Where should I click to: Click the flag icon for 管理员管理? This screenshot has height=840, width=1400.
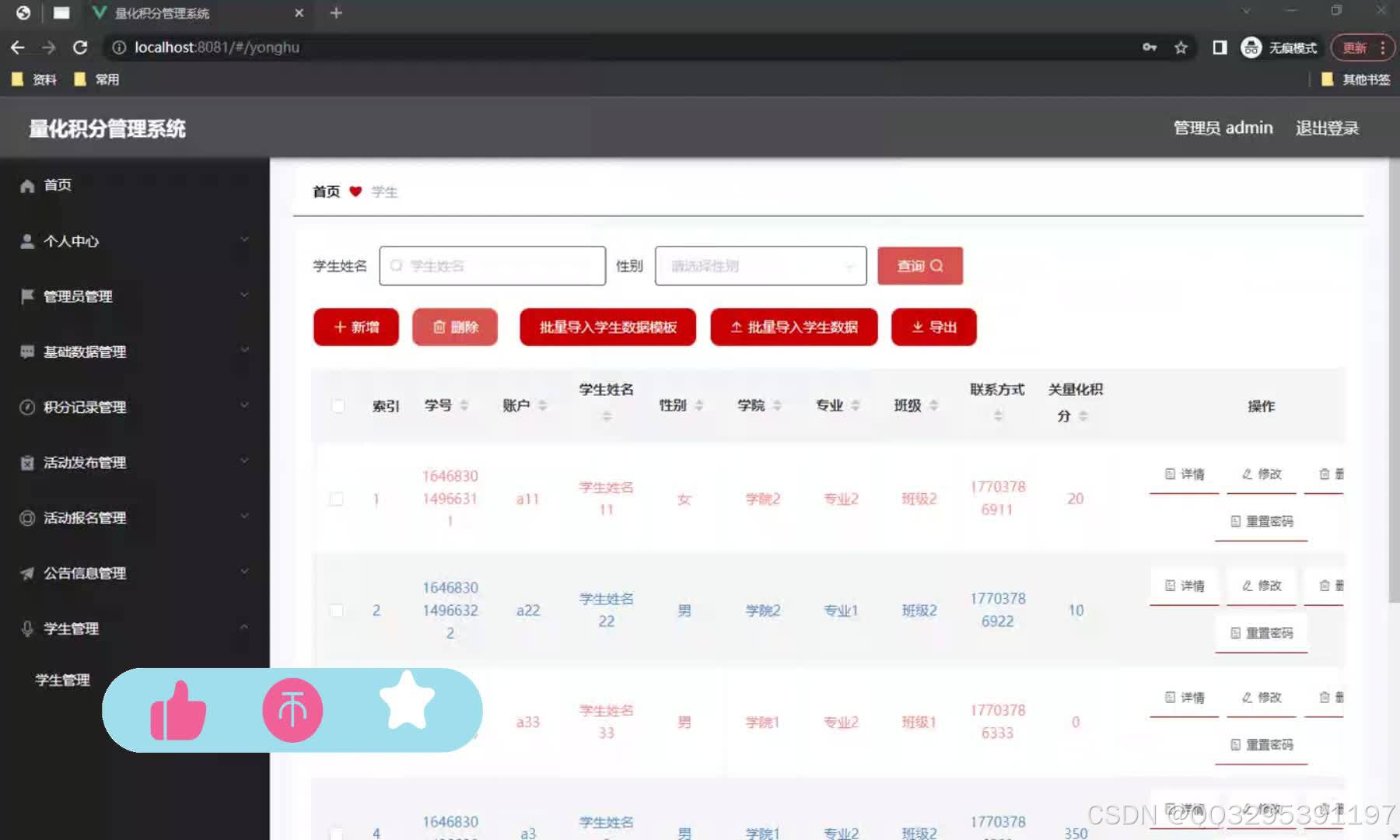coord(27,296)
